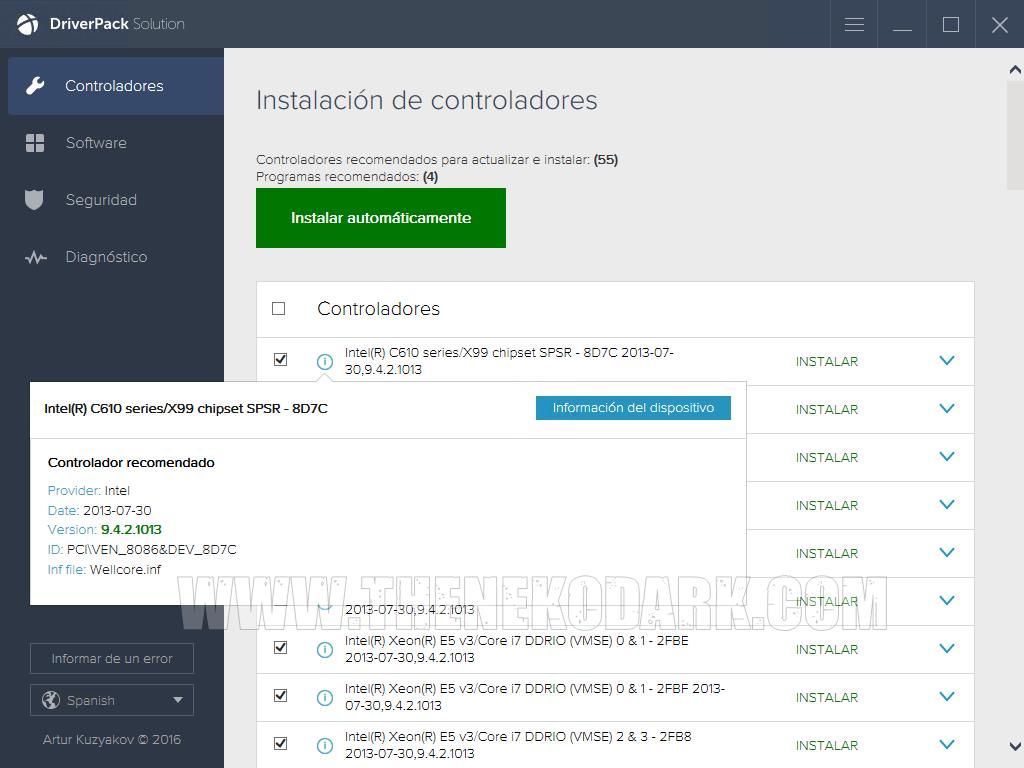Open the Spanish language dropdown
This screenshot has width=1024, height=768.
tap(112, 700)
